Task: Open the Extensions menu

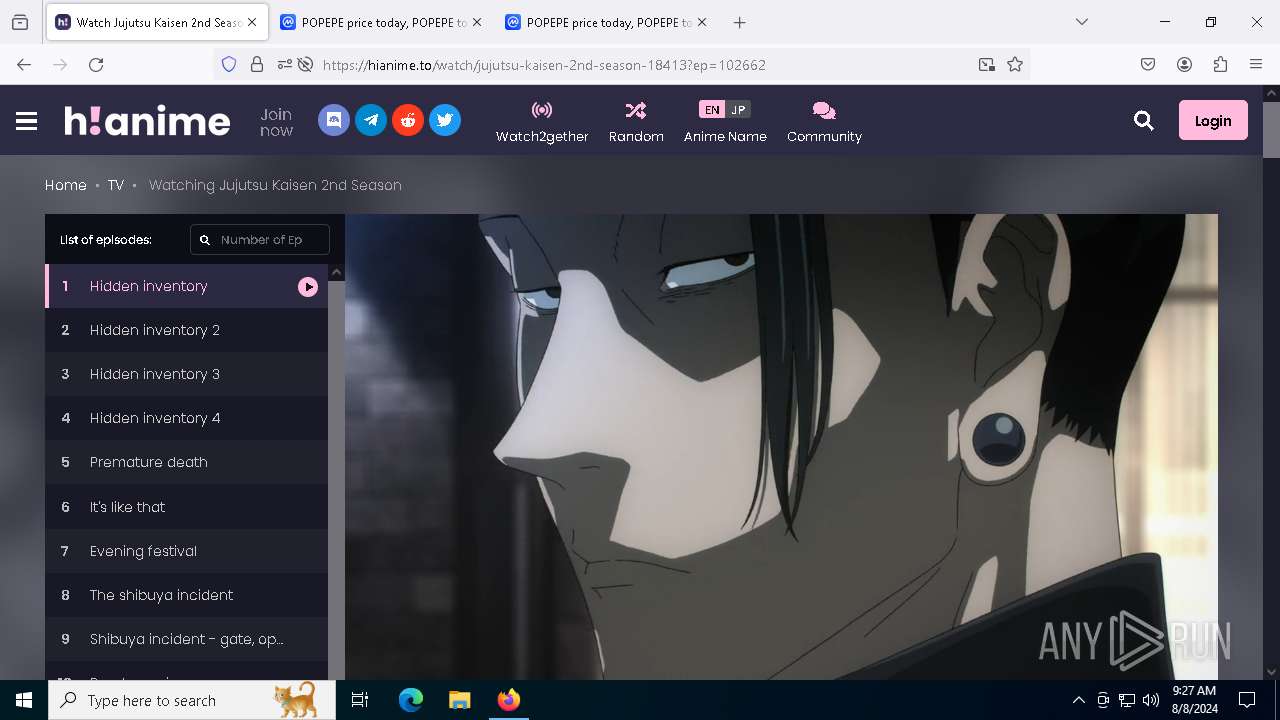Action: [x=1220, y=64]
